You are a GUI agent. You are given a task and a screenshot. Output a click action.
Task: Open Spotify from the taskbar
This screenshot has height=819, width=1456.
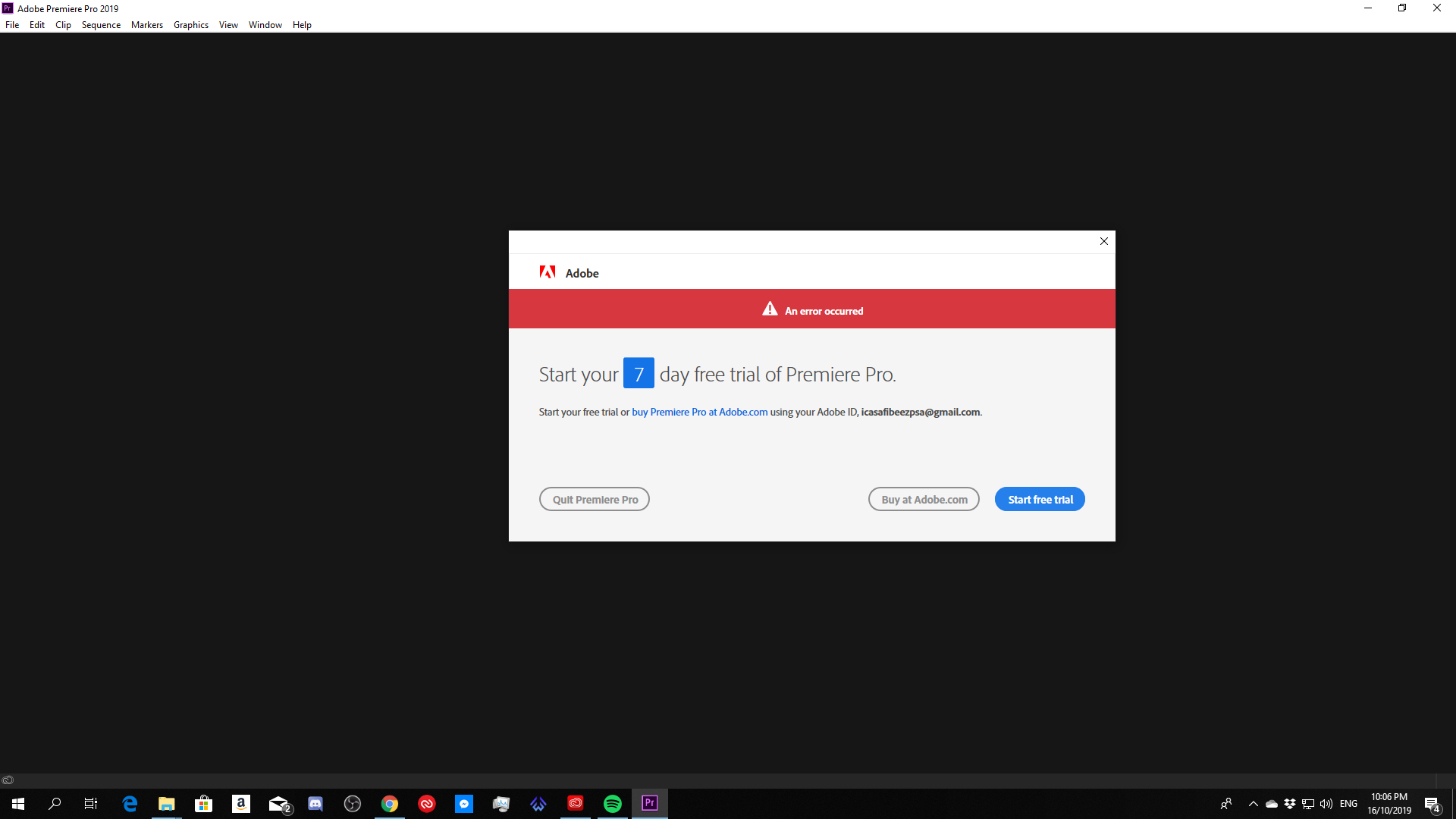(612, 804)
